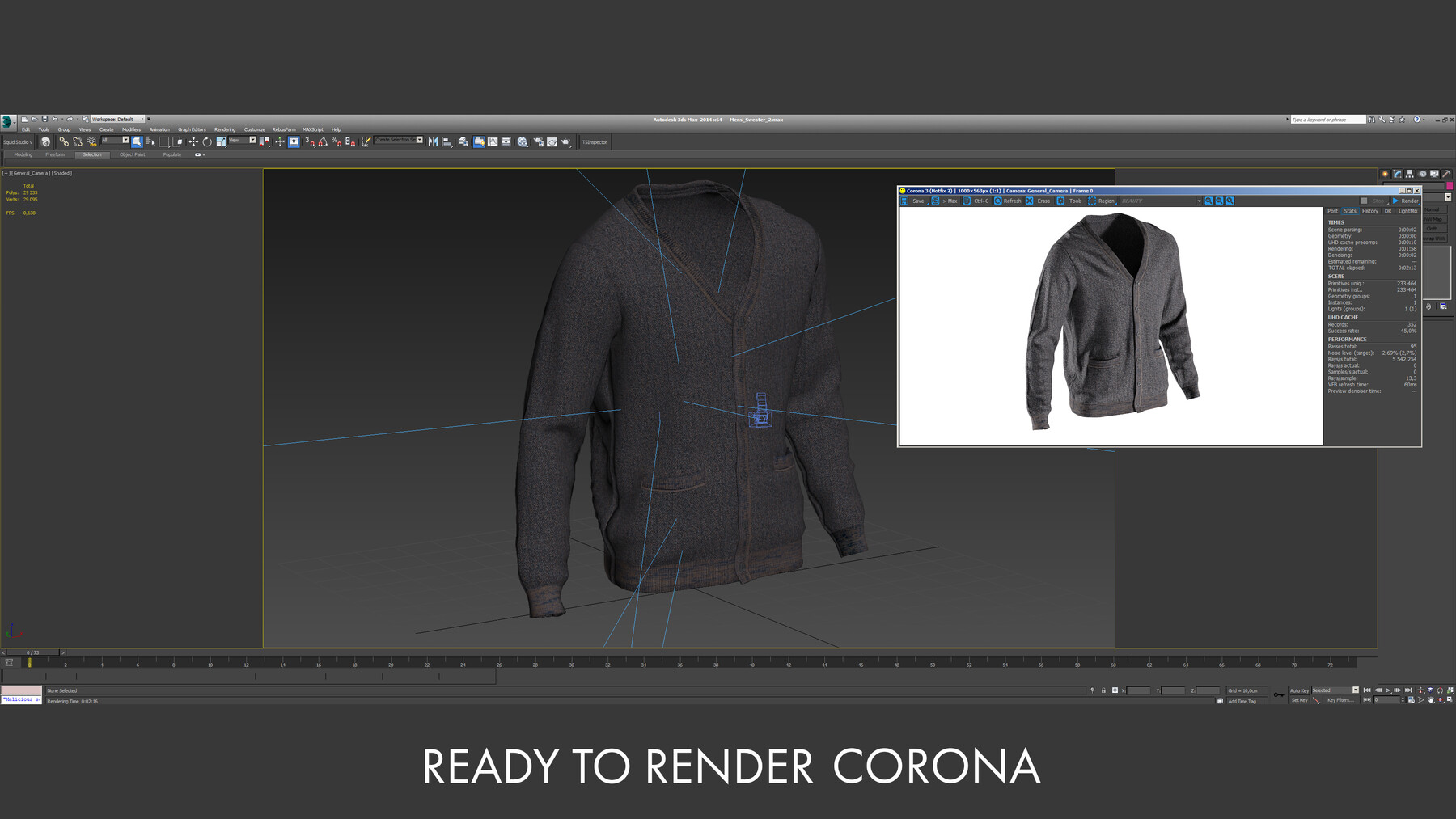Screen dimensions: 1456x819
Task: Click Zoom In magnifier in Corona frame buffer
Action: tap(1208, 201)
